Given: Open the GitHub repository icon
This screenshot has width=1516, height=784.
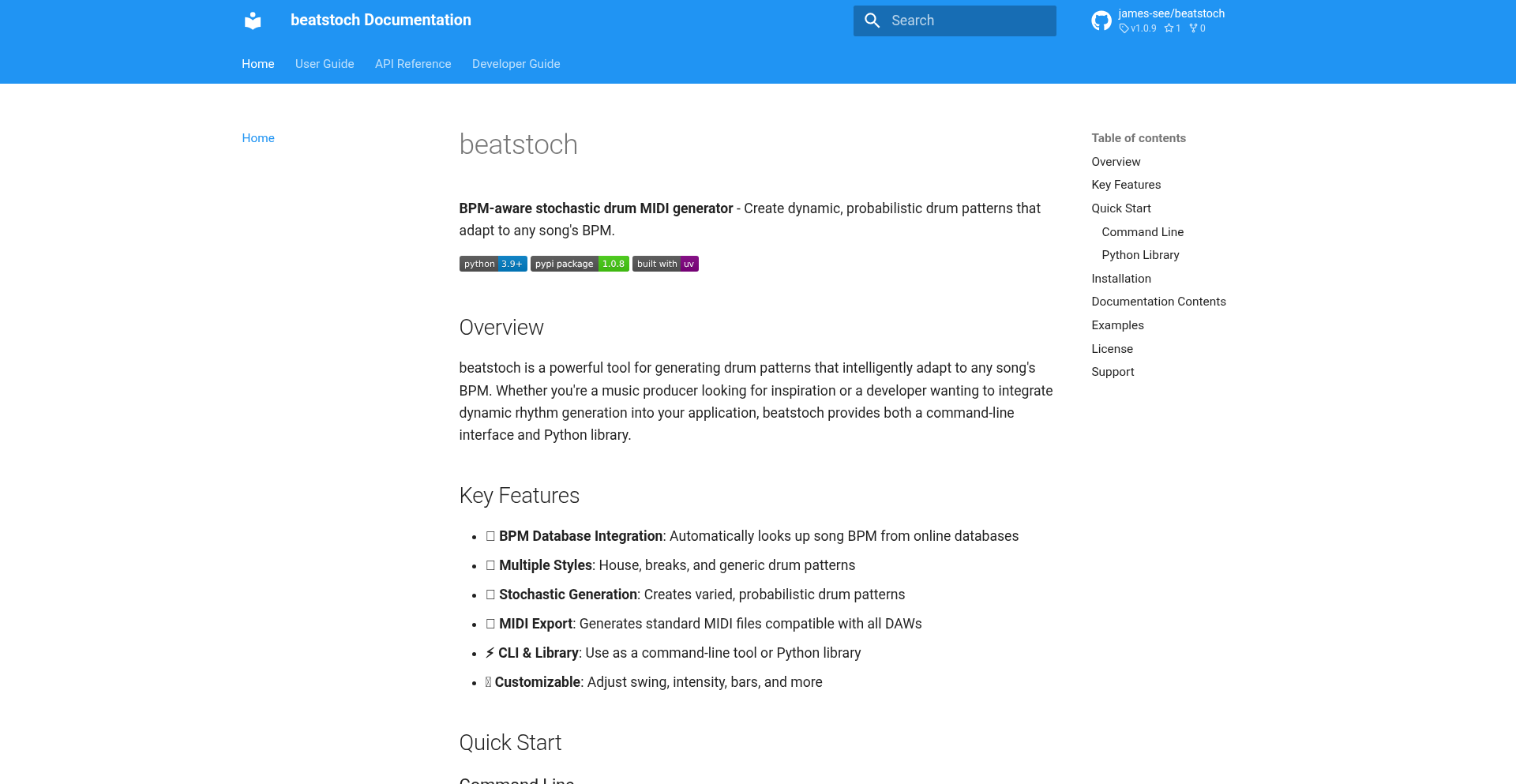Looking at the screenshot, I should coord(1101,21).
